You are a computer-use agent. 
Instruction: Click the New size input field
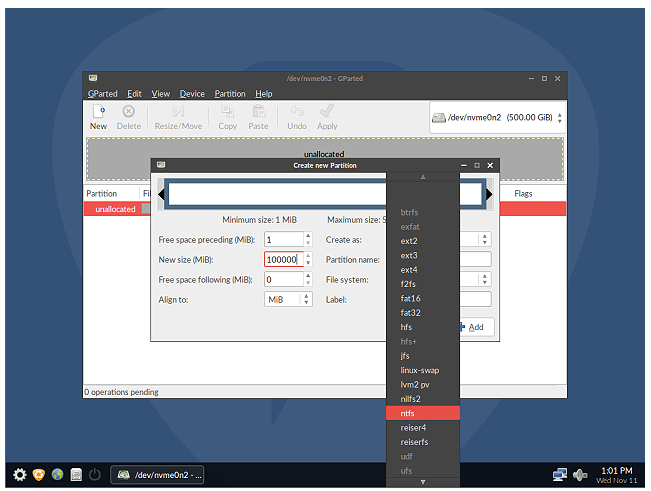[x=284, y=259]
